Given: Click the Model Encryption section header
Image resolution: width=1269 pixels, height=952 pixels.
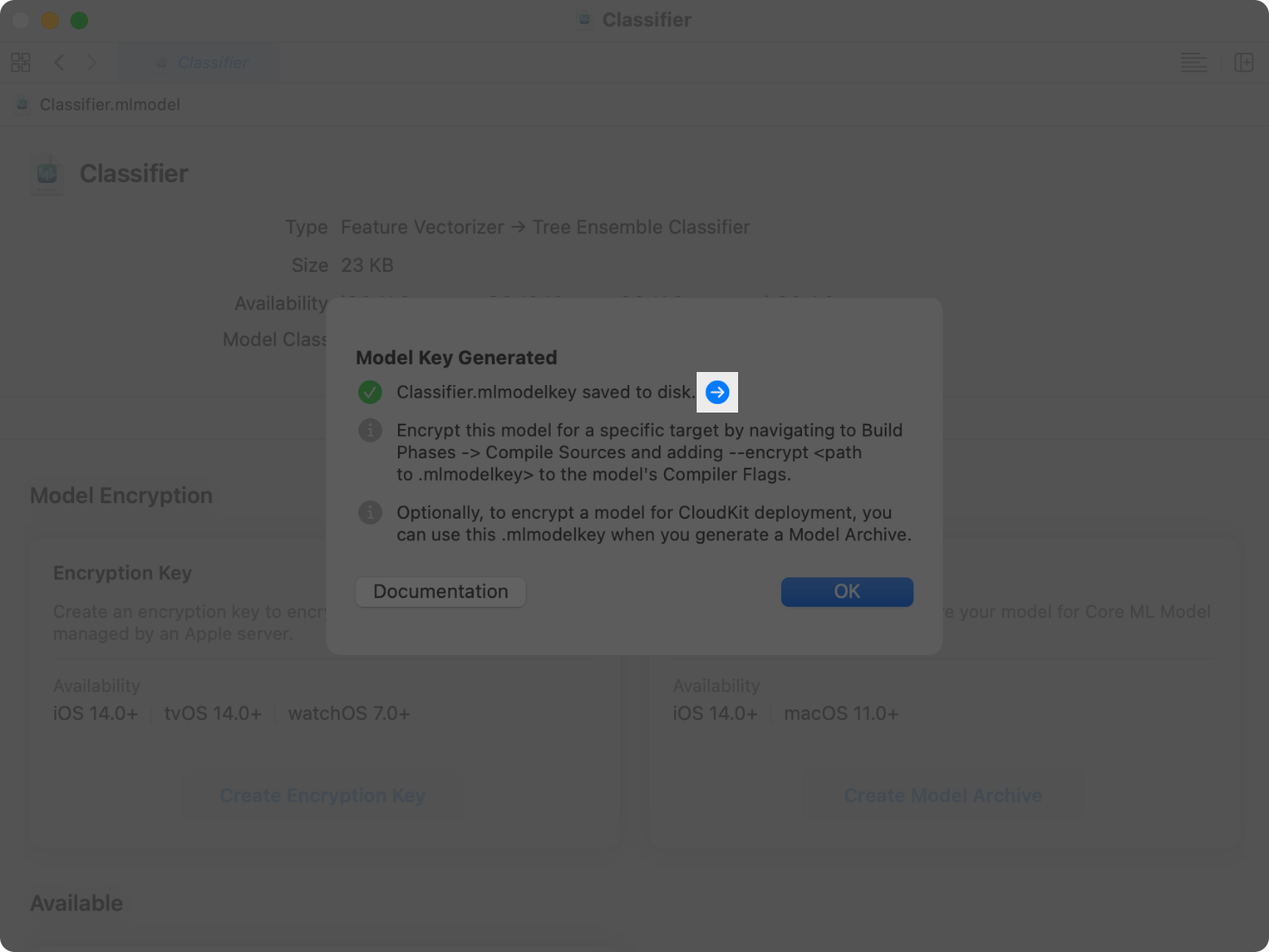Looking at the screenshot, I should 121,495.
